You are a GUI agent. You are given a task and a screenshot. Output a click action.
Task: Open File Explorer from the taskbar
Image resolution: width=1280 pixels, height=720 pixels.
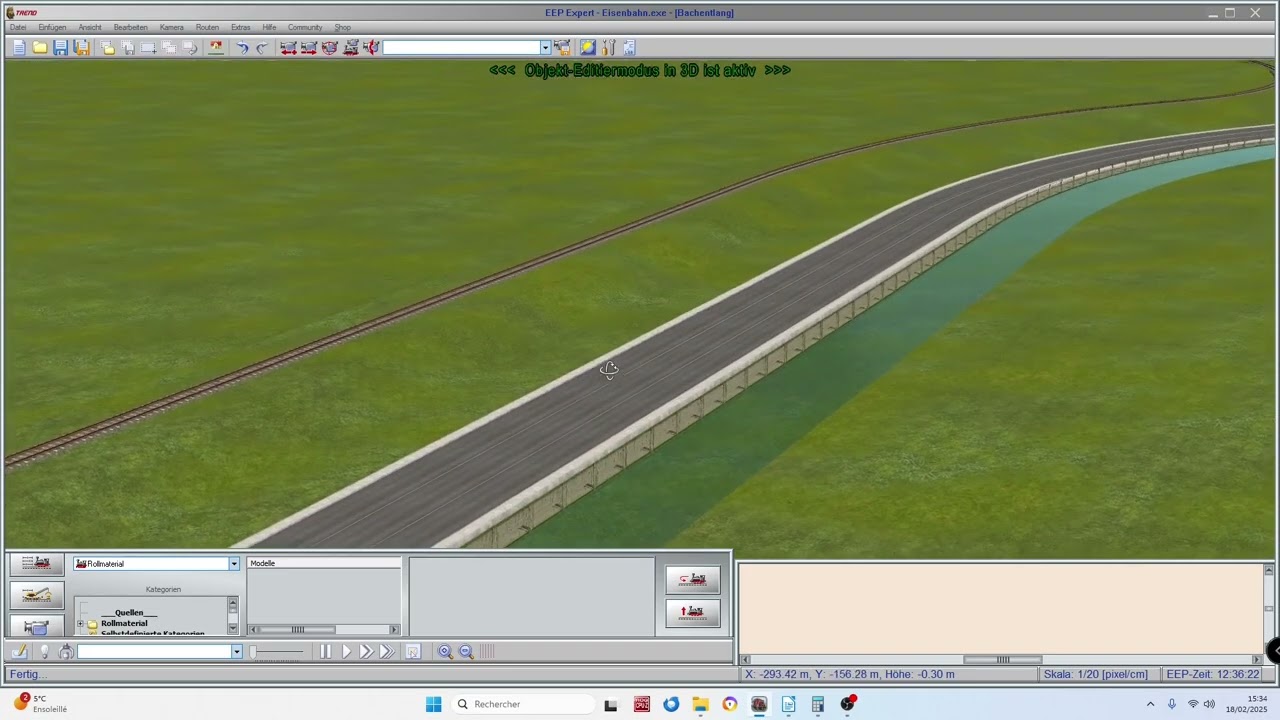point(700,704)
